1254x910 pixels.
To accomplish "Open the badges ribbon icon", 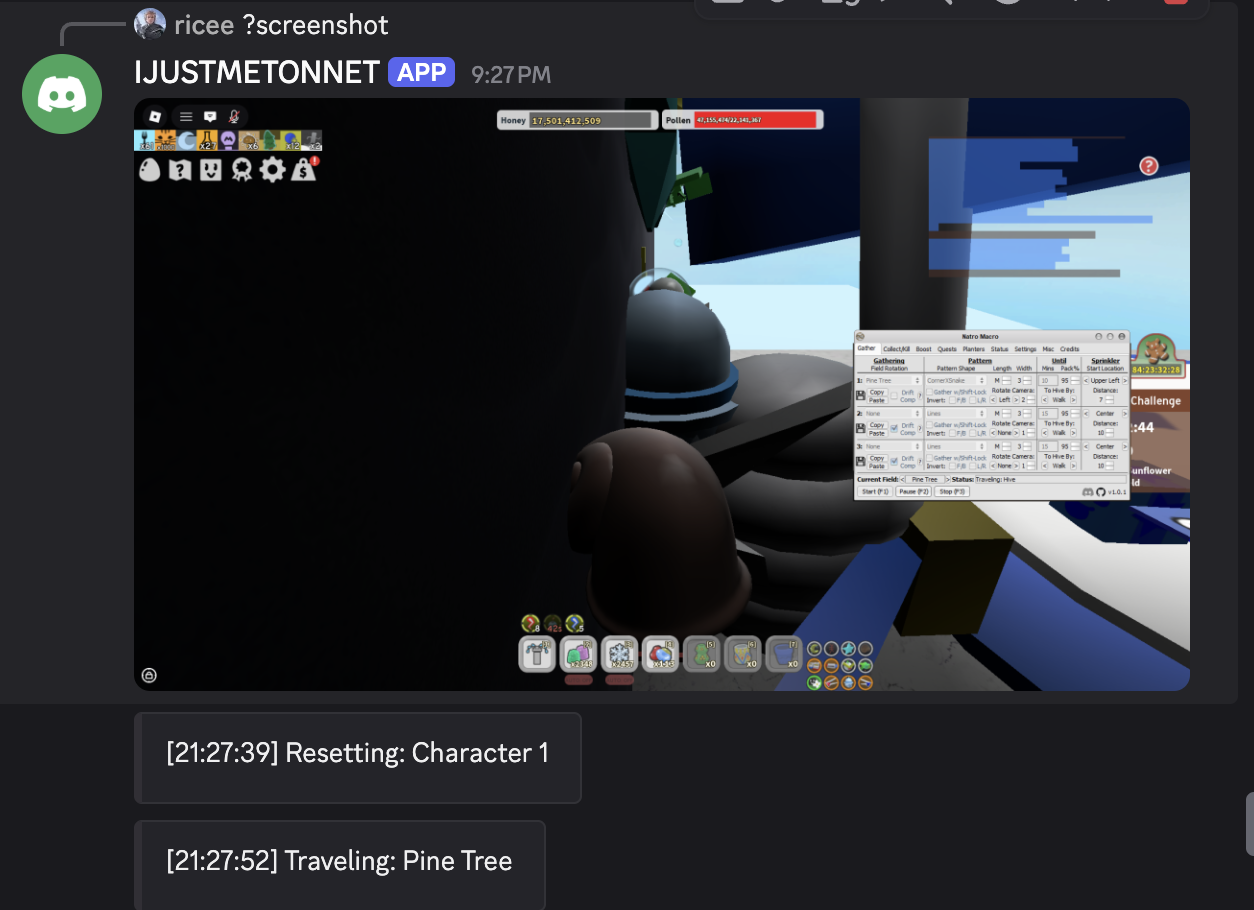I will pos(242,170).
